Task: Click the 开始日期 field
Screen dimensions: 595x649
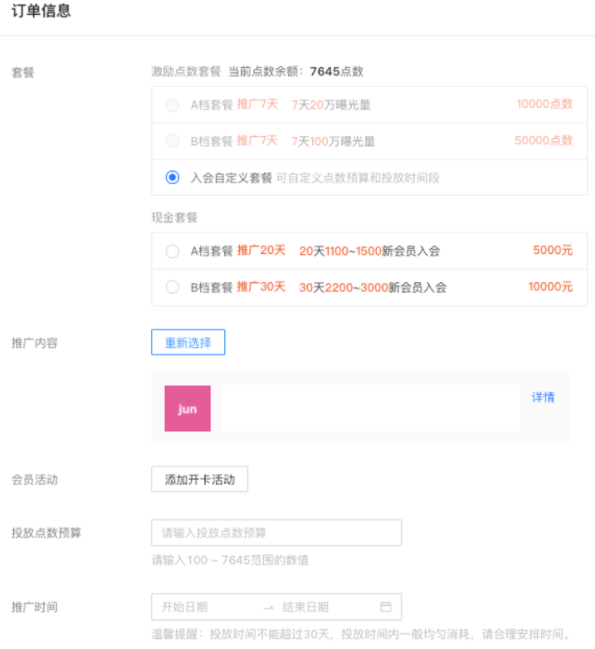Action: click(185, 607)
